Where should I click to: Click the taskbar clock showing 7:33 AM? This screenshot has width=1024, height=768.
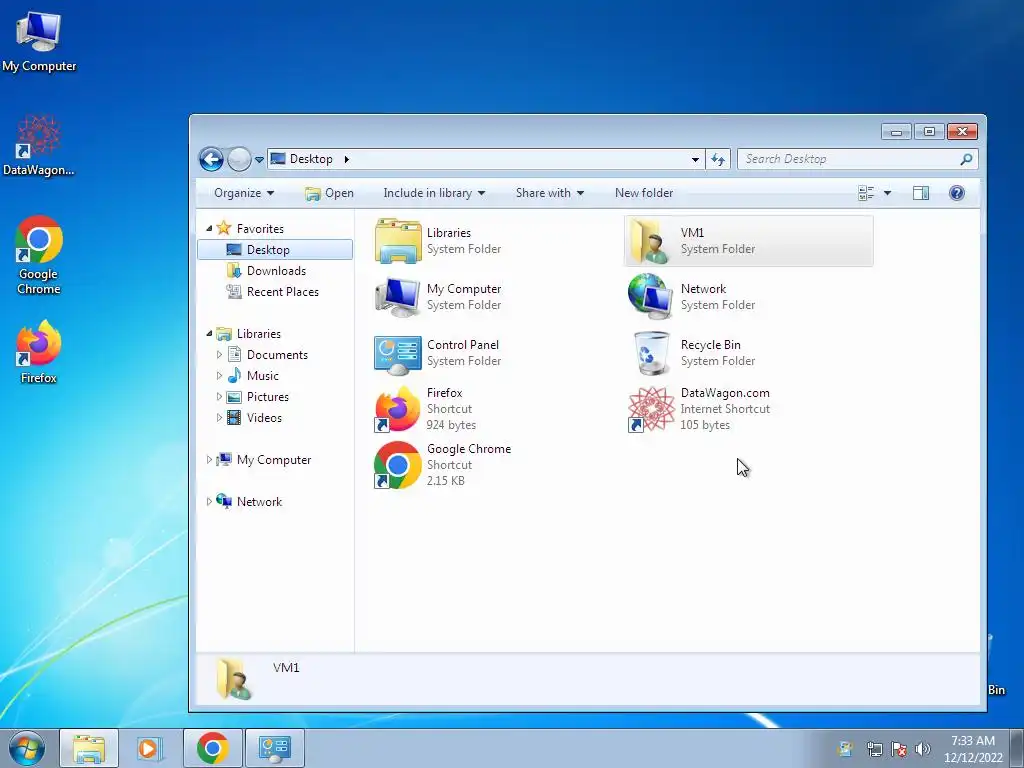pos(973,748)
